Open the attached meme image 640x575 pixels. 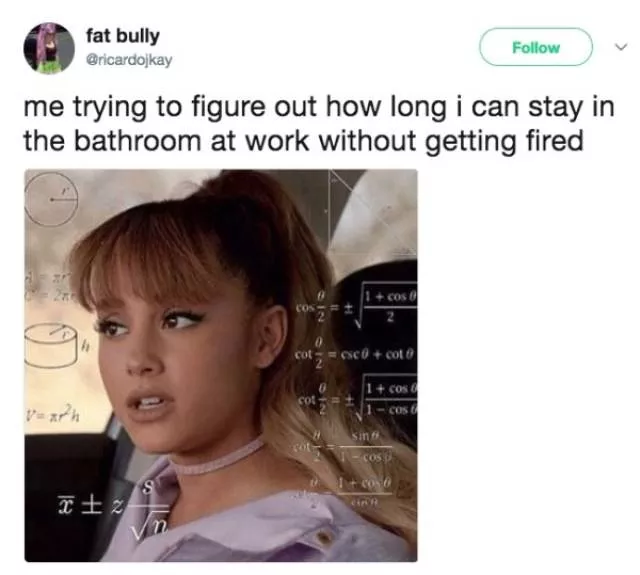221,365
